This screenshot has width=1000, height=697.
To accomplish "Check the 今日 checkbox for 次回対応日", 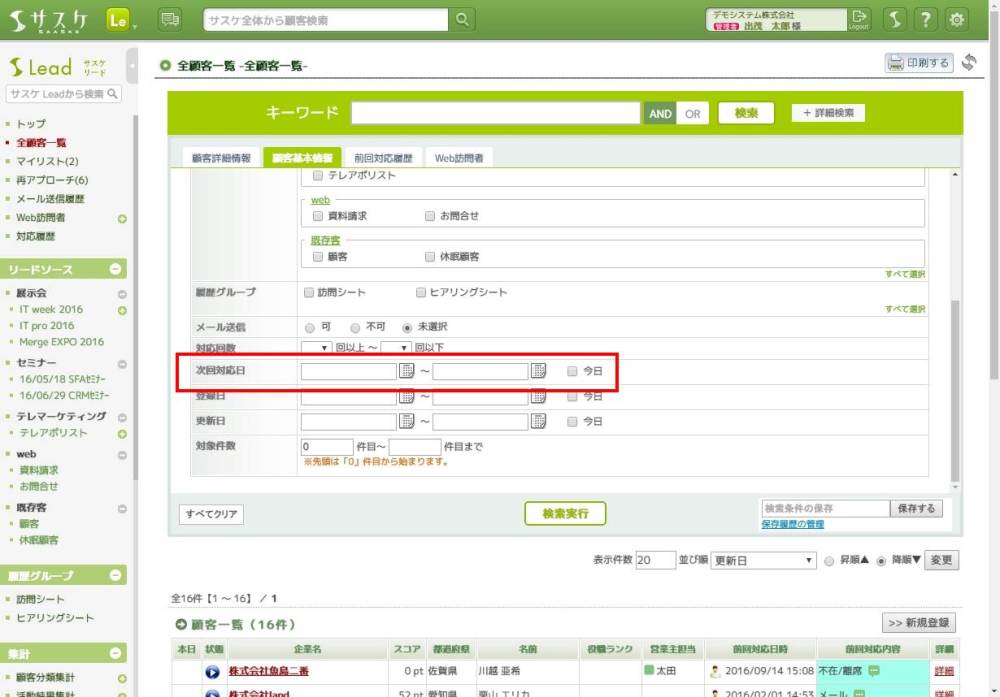I will [572, 371].
